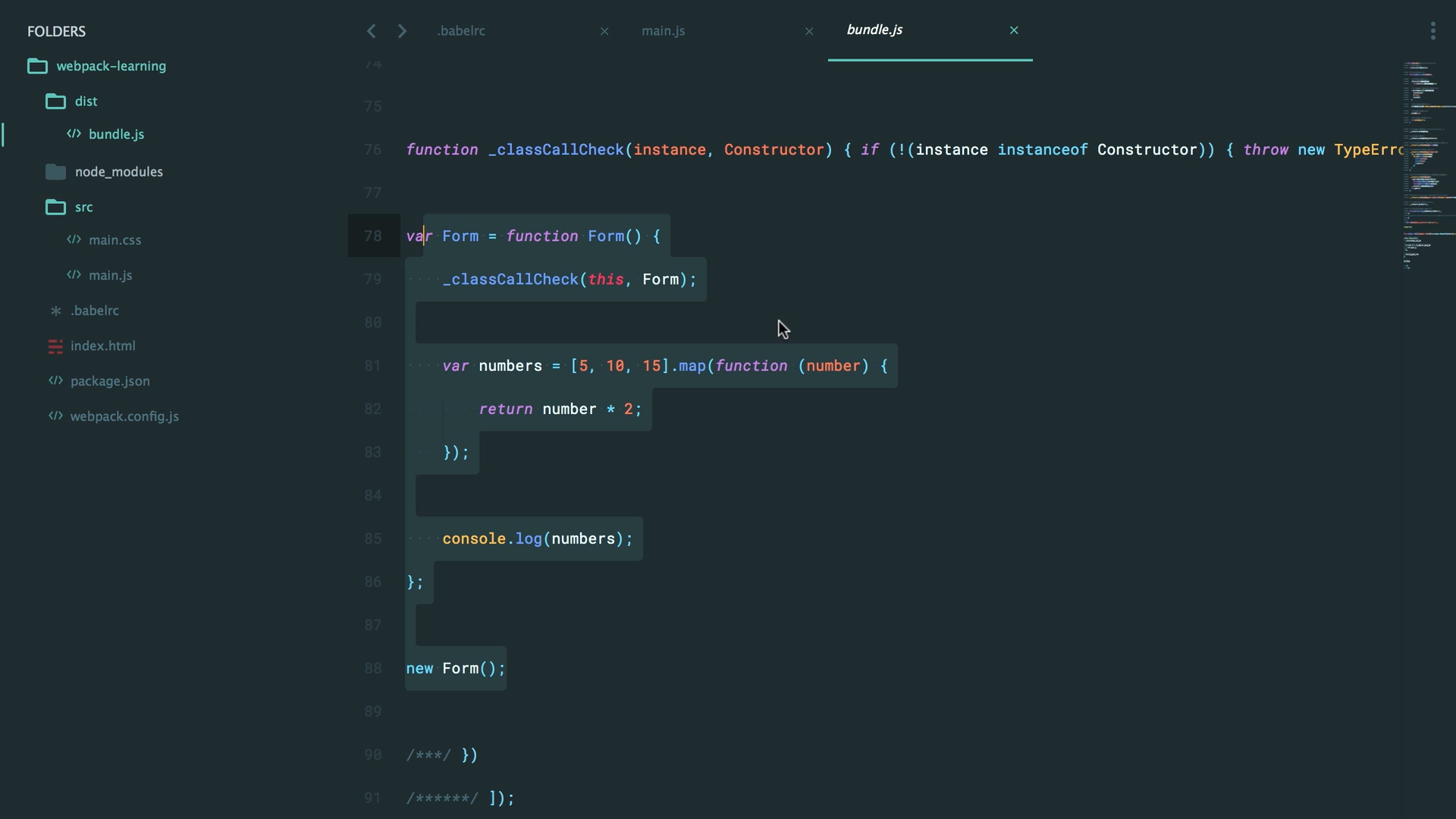Click 'numbers' variable name on line 81
The height and width of the screenshot is (819, 1456).
(510, 366)
